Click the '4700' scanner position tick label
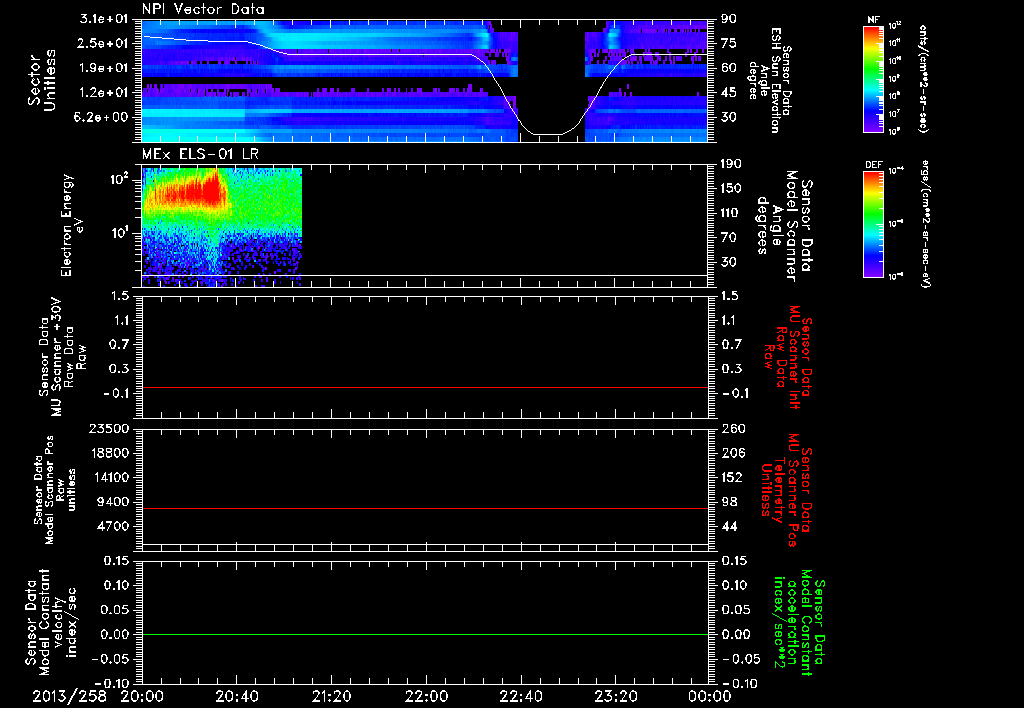1024x708 pixels. (113, 526)
